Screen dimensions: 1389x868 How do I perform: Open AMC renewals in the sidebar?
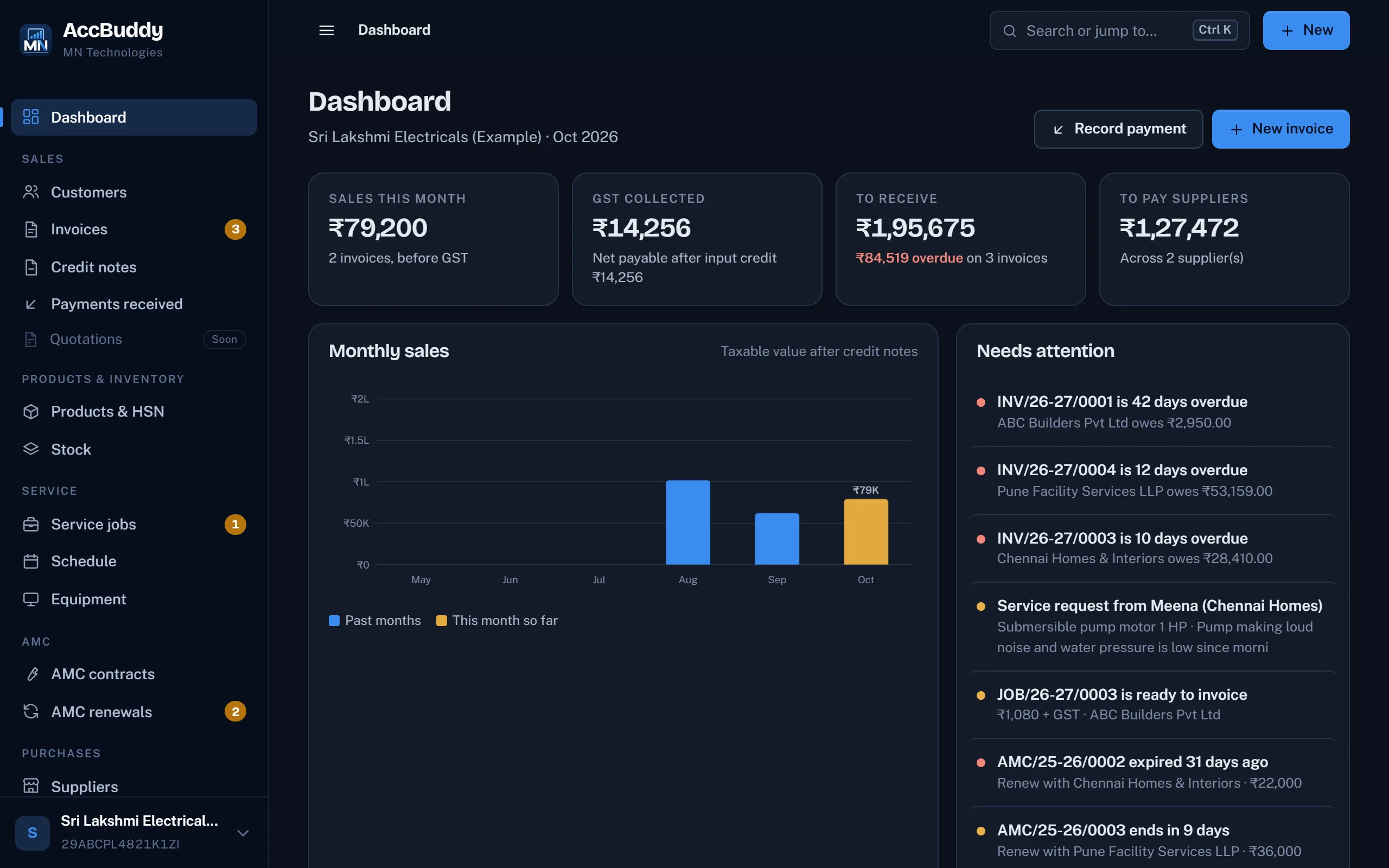pyautogui.click(x=133, y=712)
